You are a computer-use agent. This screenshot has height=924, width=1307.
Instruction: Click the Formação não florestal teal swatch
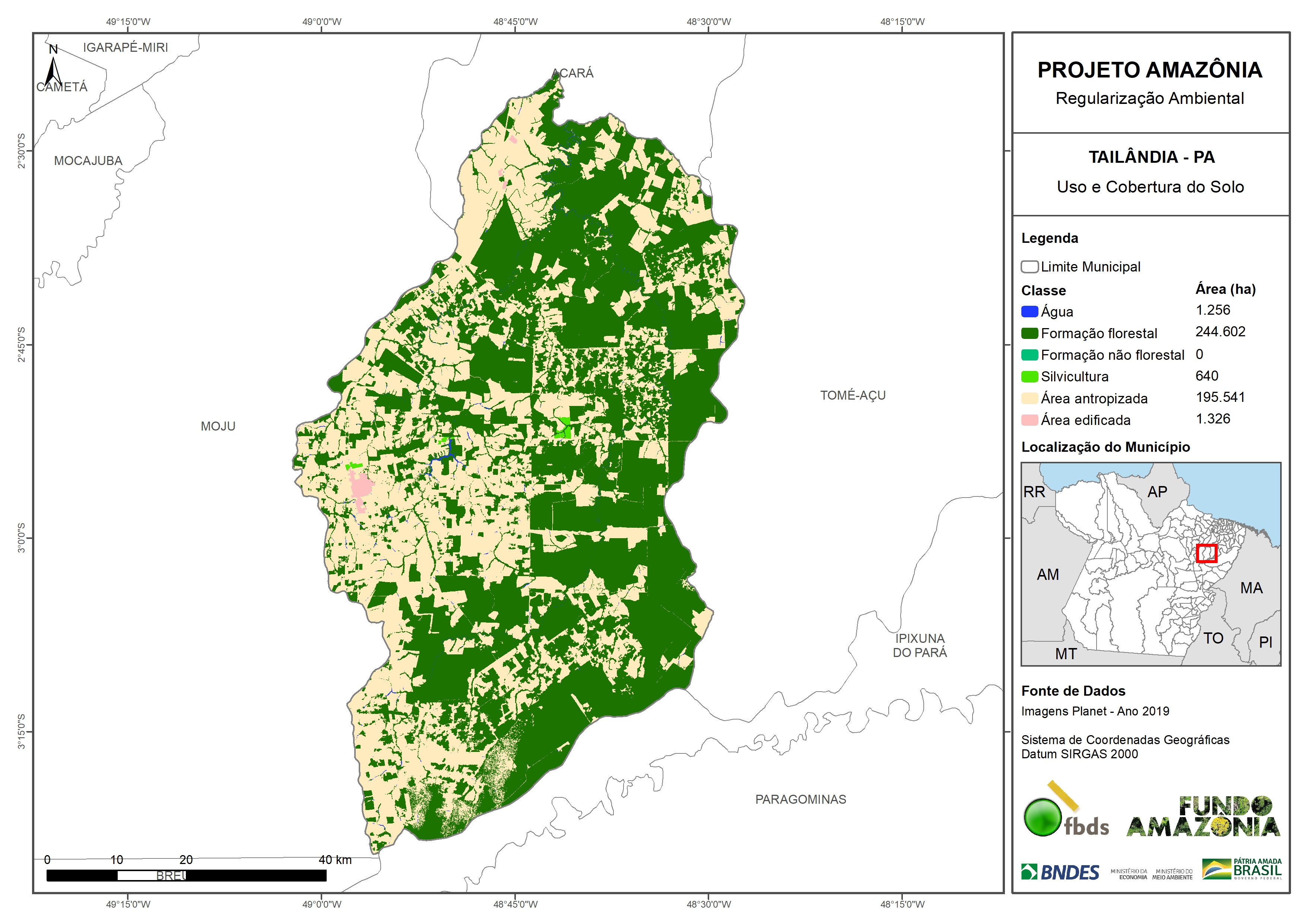pyautogui.click(x=1029, y=355)
